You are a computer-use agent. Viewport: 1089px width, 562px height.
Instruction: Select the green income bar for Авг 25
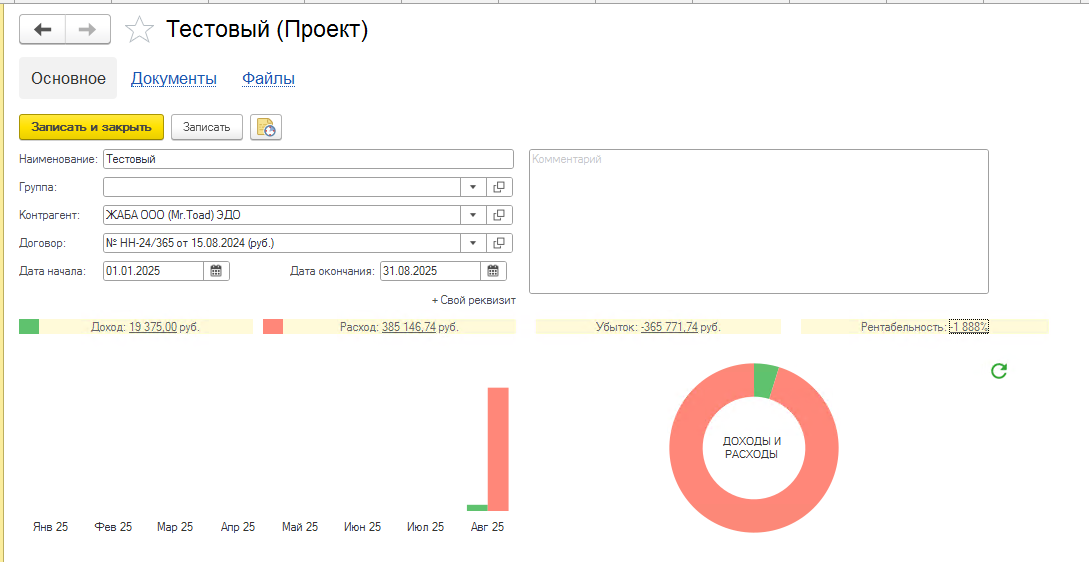pyautogui.click(x=477, y=508)
